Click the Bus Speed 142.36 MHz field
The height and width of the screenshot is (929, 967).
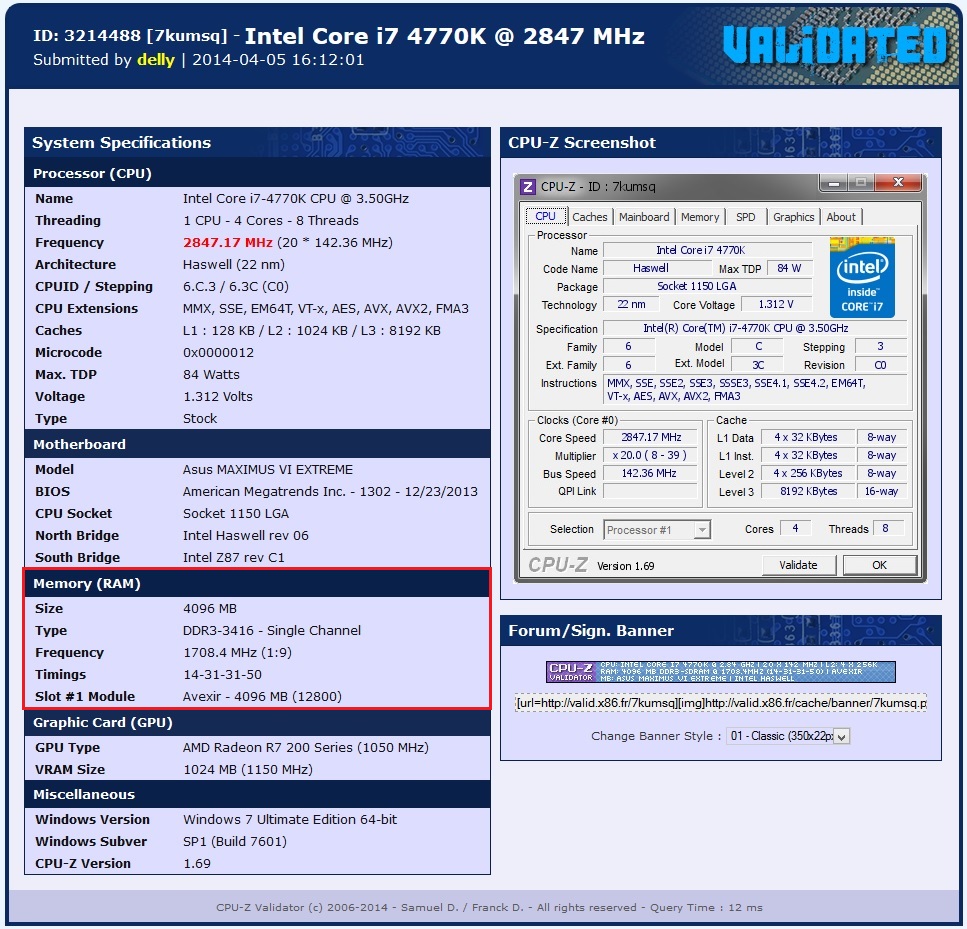651,474
